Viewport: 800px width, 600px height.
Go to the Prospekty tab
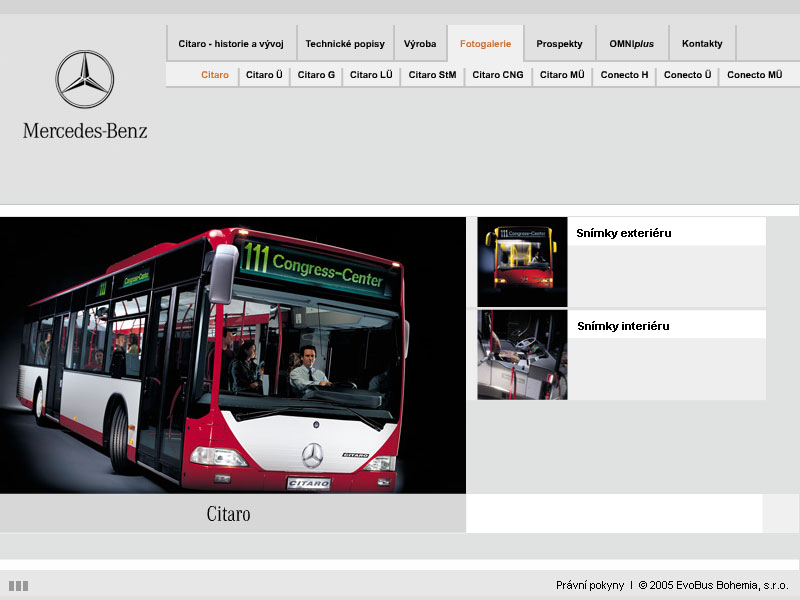pos(559,44)
